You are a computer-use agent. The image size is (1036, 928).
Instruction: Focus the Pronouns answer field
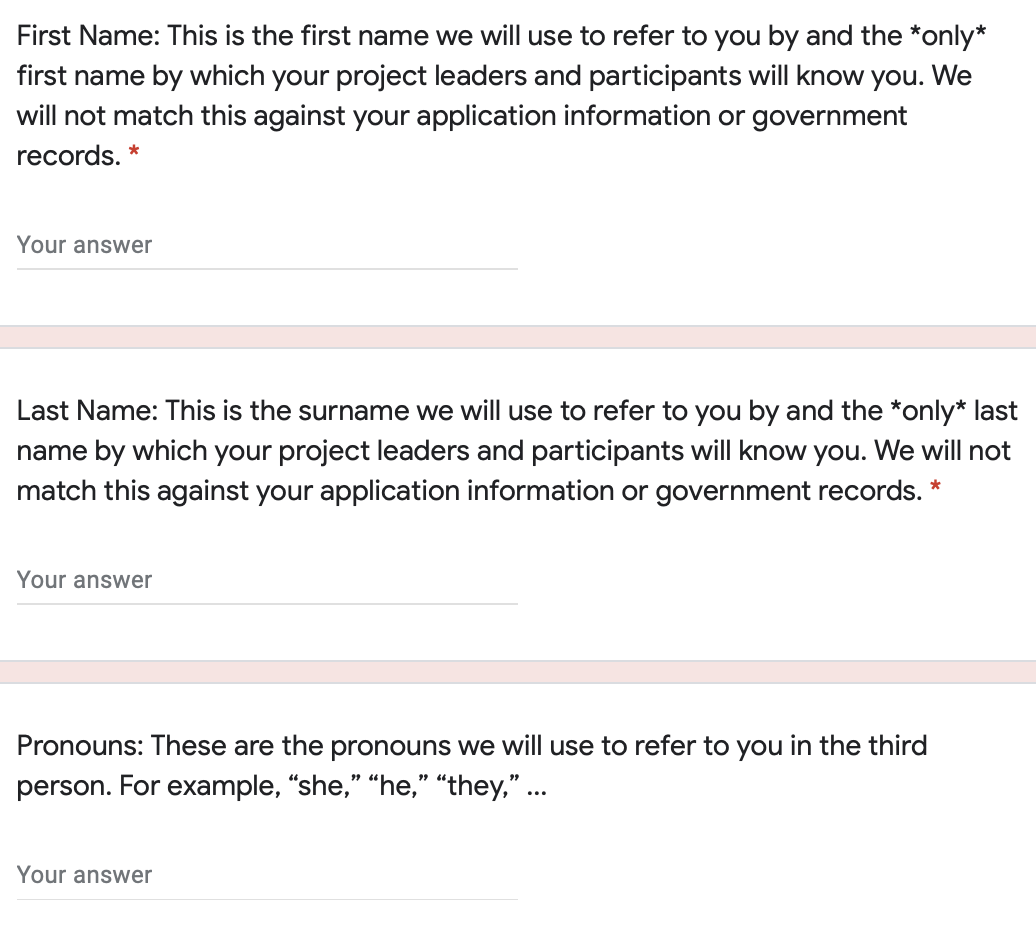(267, 875)
